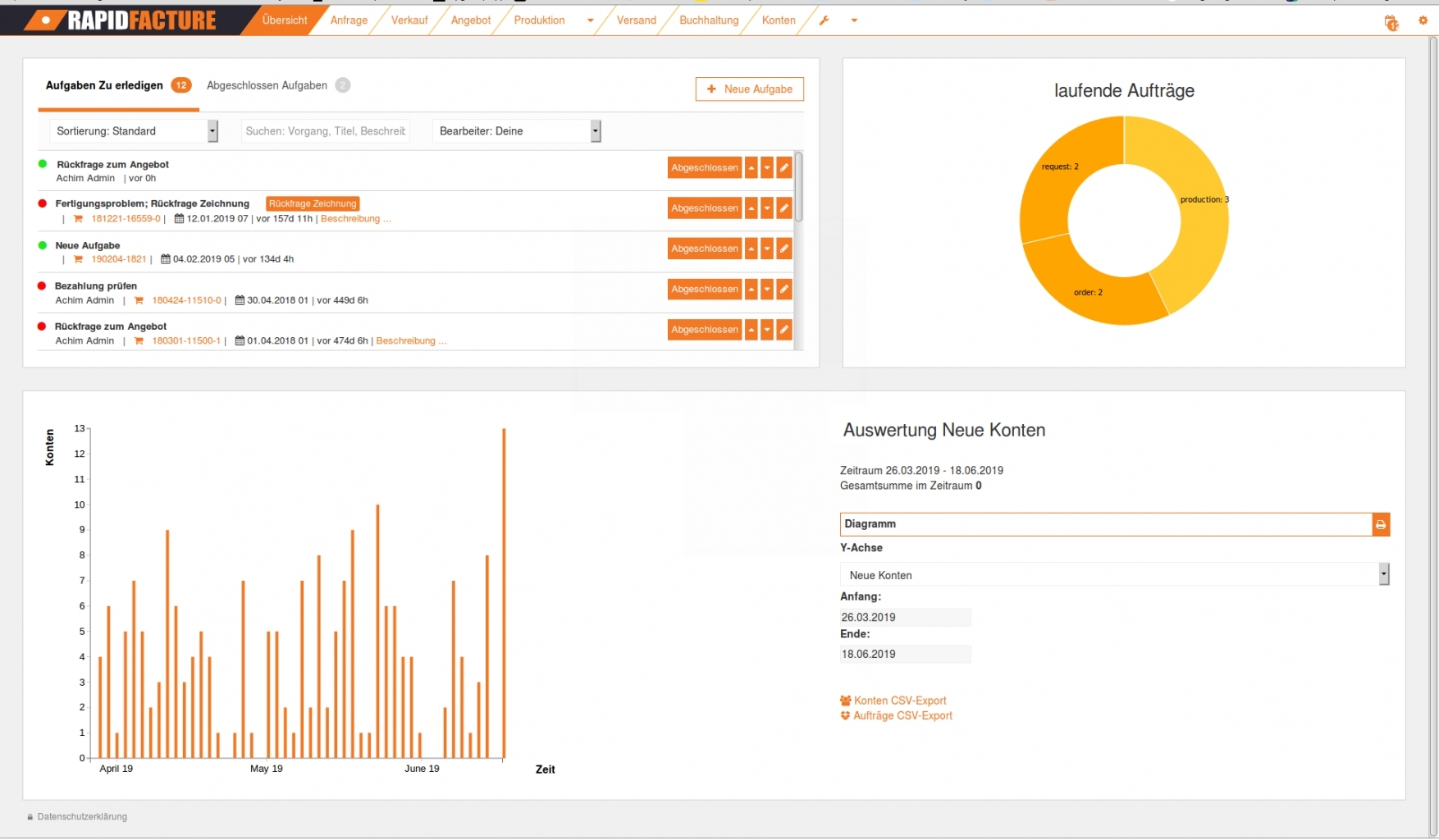Click down arrow on Neue Aufgabe task row

pyautogui.click(x=767, y=249)
